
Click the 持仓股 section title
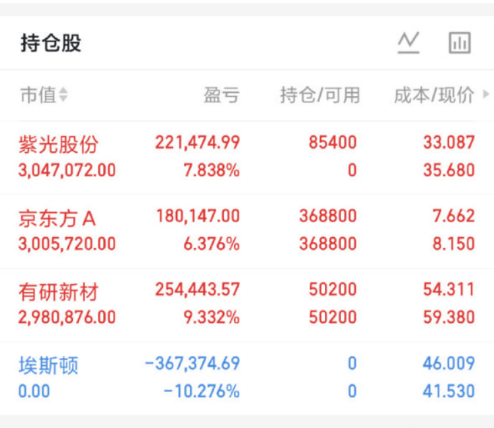coord(51,43)
